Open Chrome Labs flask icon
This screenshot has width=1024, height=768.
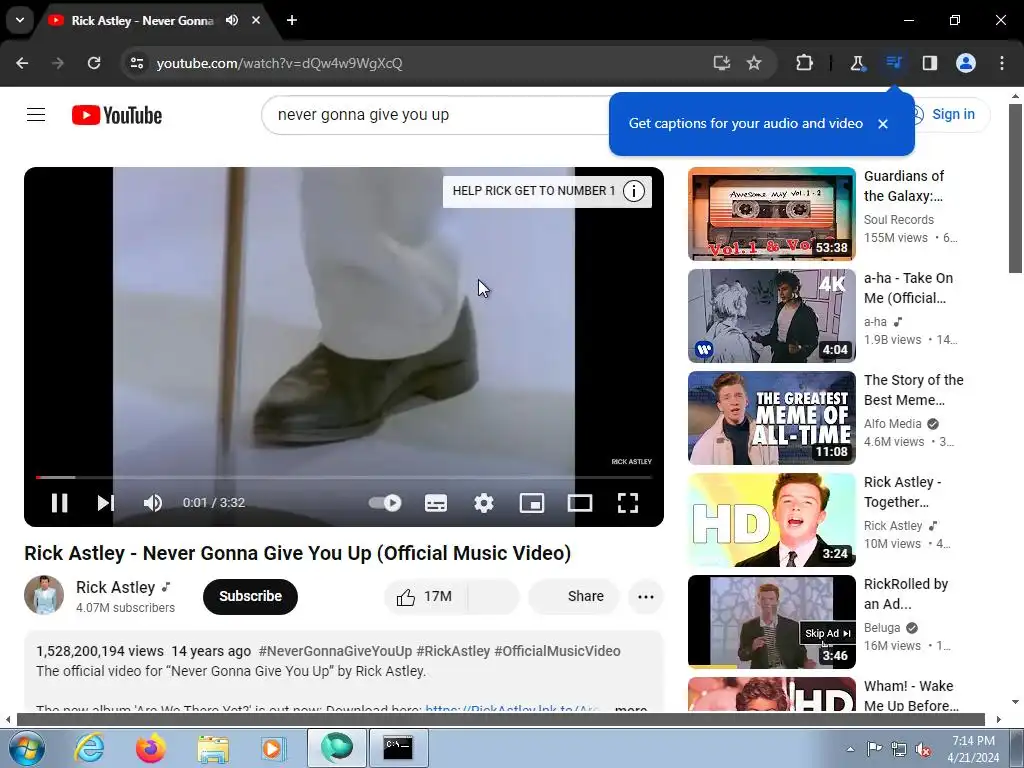[x=857, y=63]
